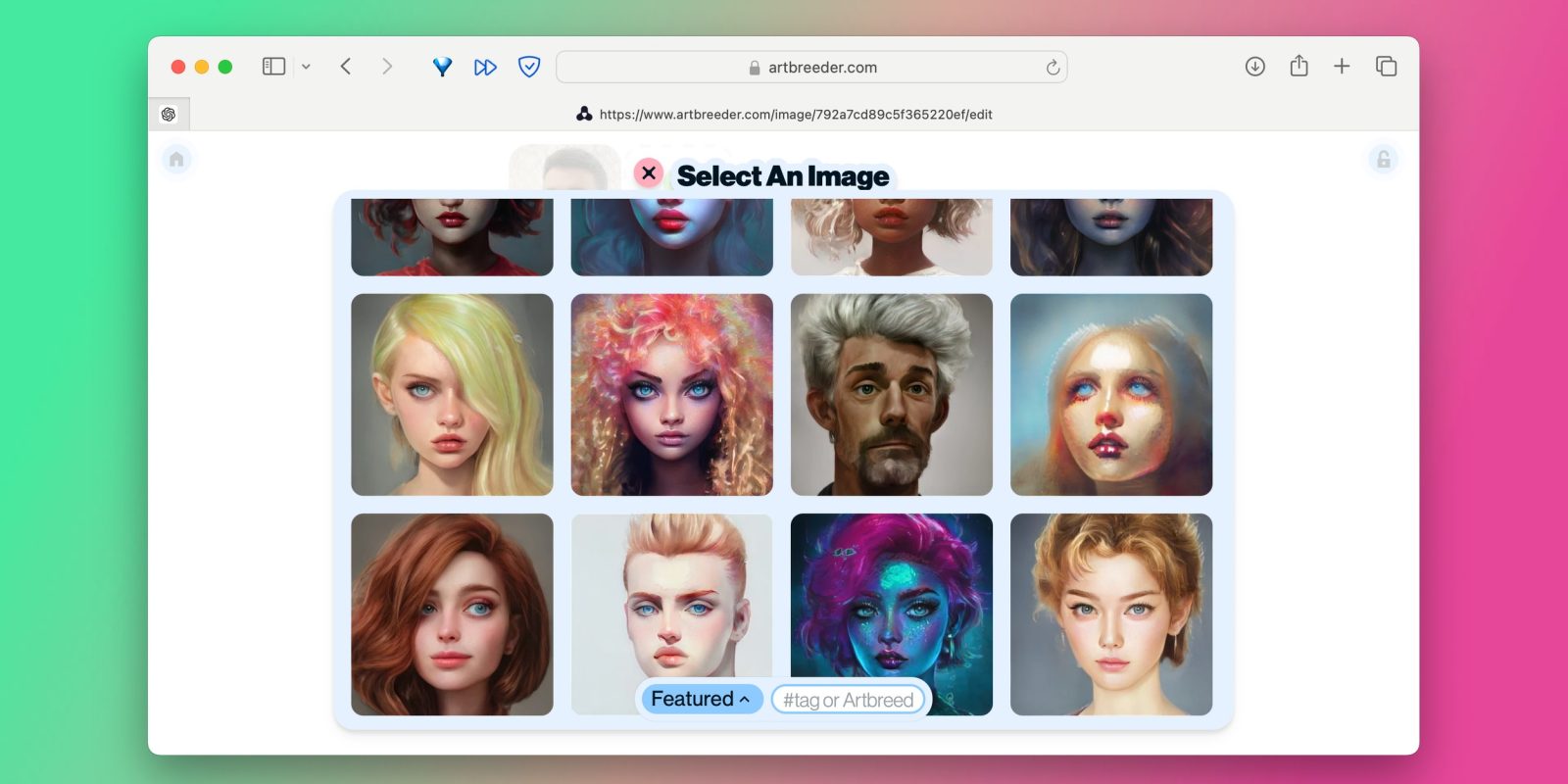Close the Select An Image dialog
This screenshot has width=1568, height=784.
648,173
